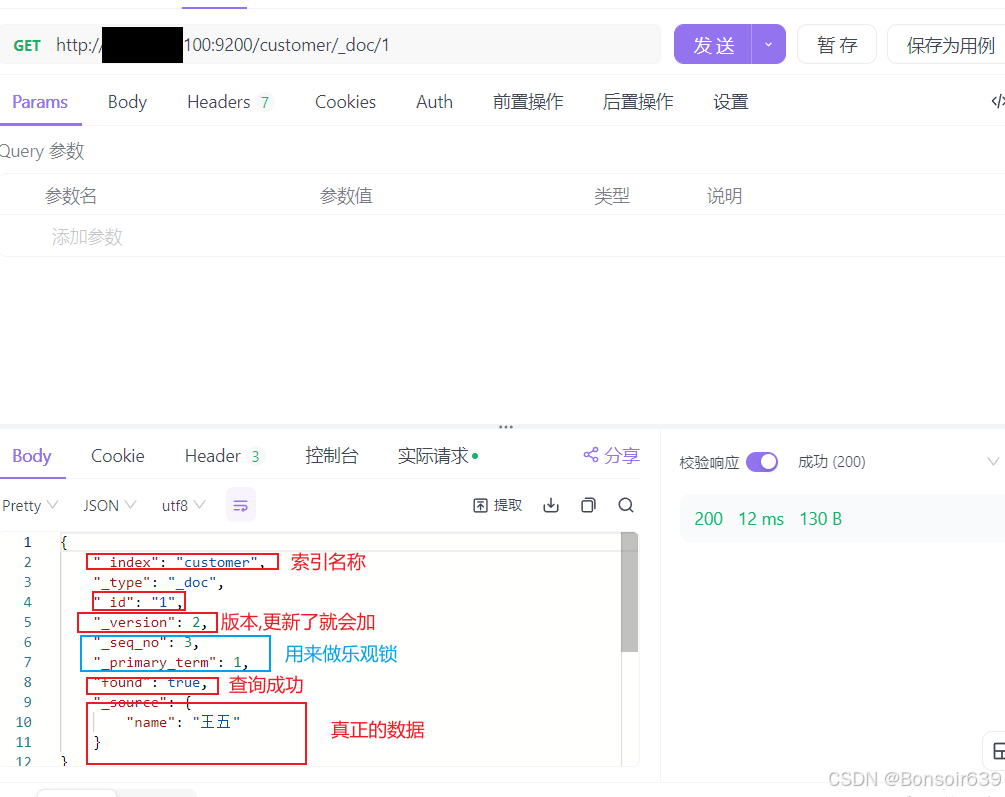Open the utf8 encoding dropdown
Screen dimensions: 1005x797
(183, 505)
